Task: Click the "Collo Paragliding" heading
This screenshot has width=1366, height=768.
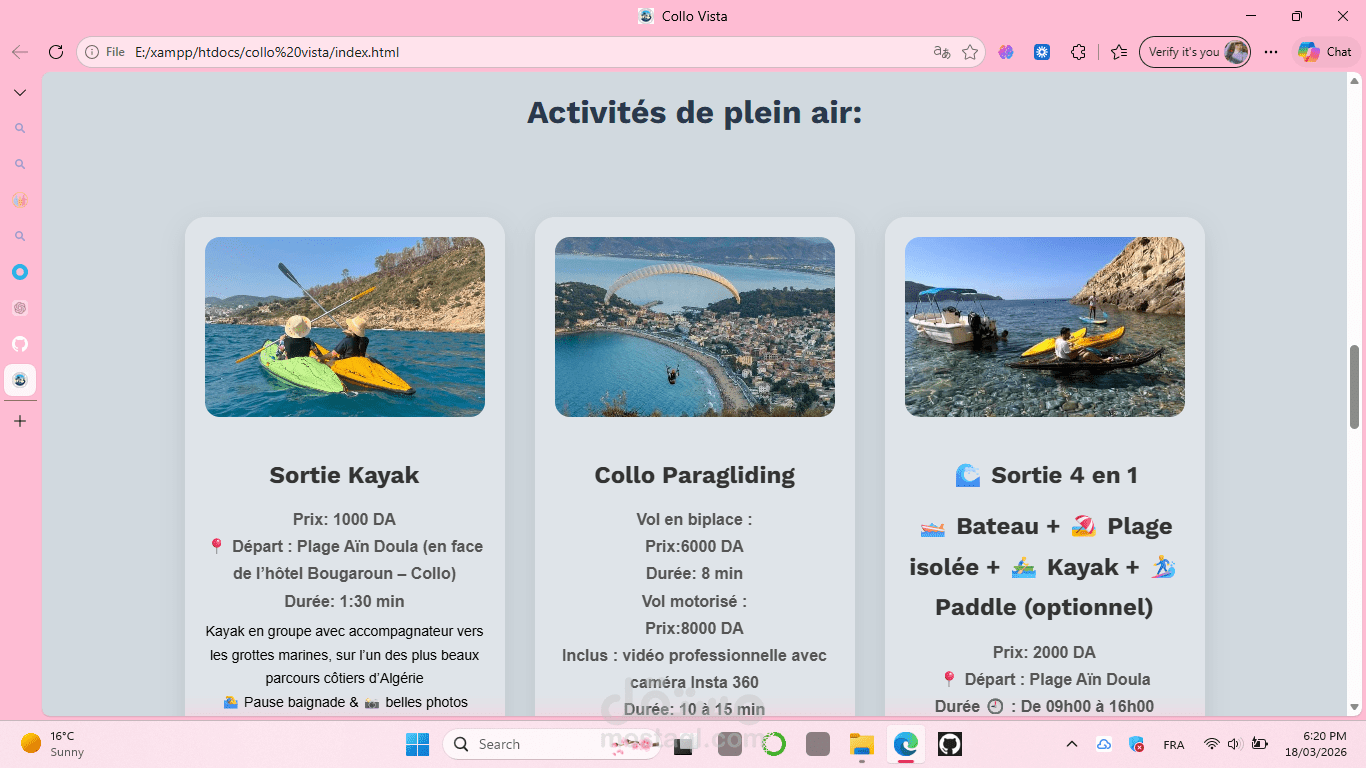Action: click(x=695, y=475)
